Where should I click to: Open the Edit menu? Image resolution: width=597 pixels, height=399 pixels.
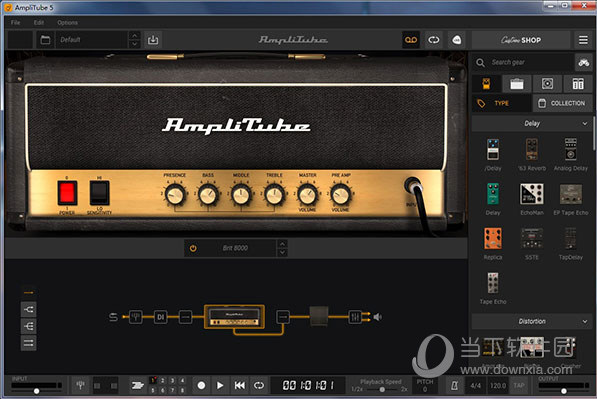click(38, 22)
